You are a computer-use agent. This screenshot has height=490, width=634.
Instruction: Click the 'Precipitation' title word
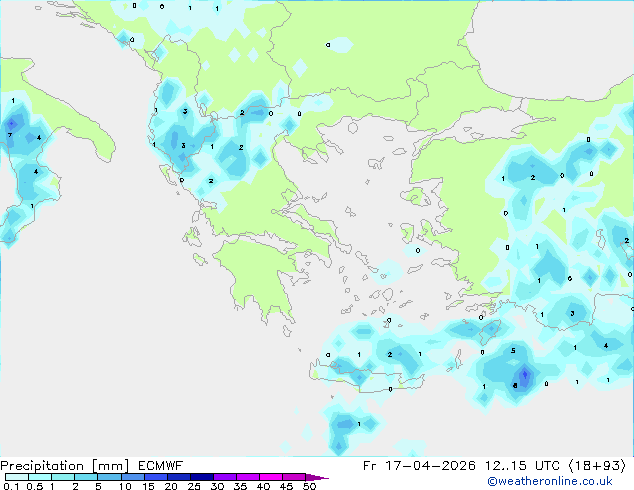tap(42, 466)
